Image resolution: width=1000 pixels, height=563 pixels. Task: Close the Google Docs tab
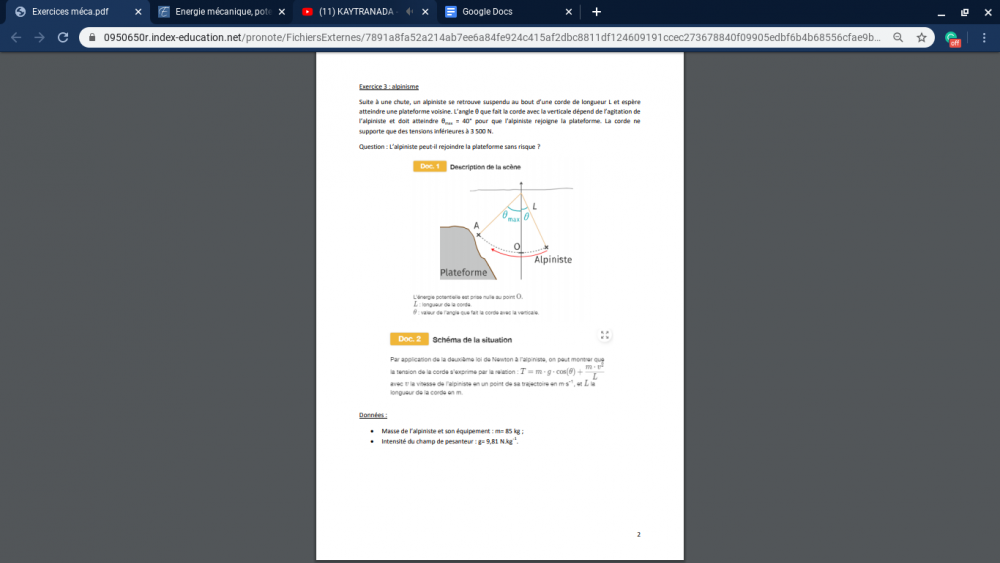pos(569,11)
